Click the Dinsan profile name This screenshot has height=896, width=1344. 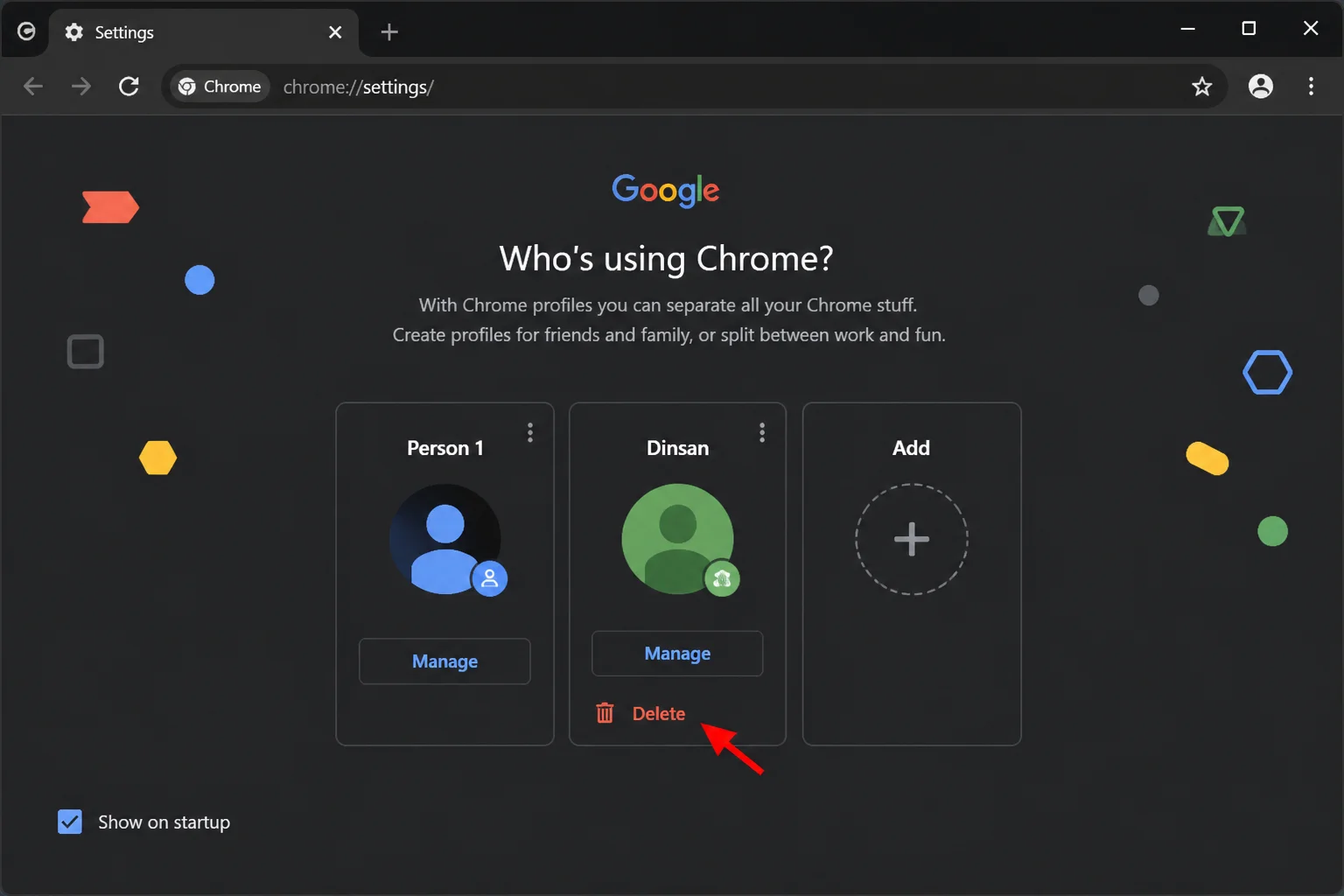(677, 448)
